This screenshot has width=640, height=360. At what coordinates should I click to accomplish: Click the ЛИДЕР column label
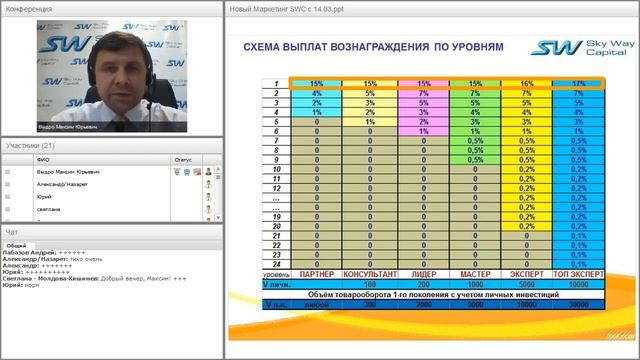tap(424, 274)
